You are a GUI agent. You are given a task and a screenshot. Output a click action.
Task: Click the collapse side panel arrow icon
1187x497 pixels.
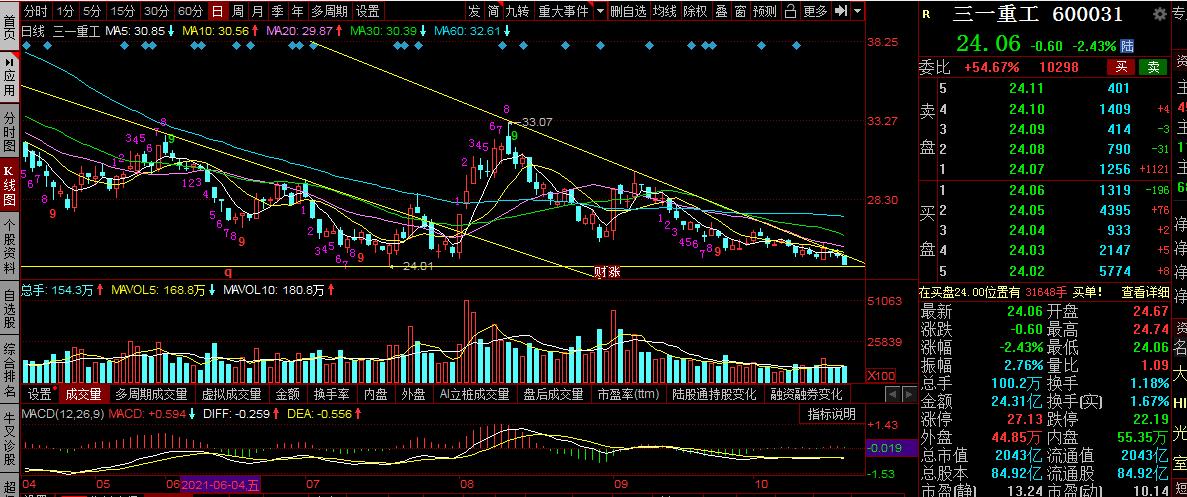point(841,11)
